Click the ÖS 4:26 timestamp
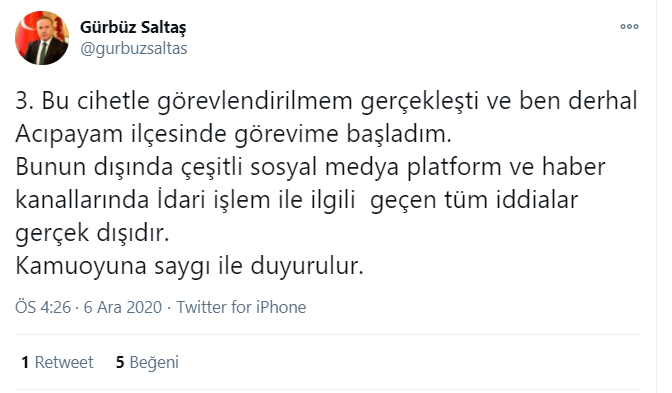This screenshot has height=393, width=672. pos(43,307)
